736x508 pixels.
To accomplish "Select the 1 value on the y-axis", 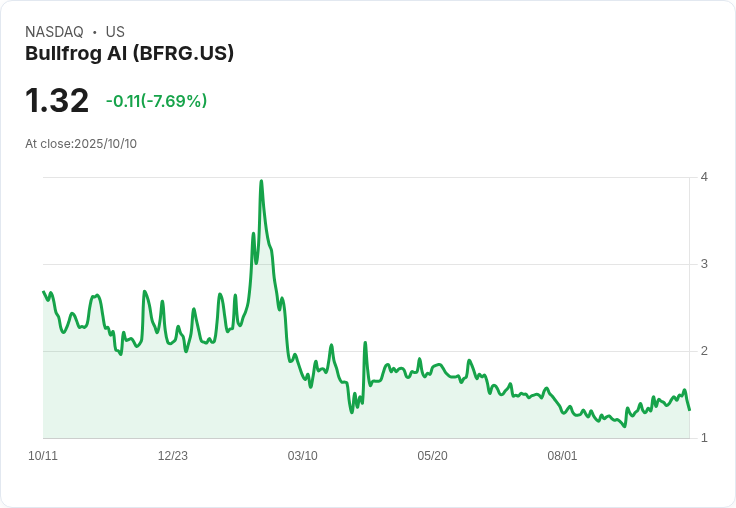I will click(704, 438).
